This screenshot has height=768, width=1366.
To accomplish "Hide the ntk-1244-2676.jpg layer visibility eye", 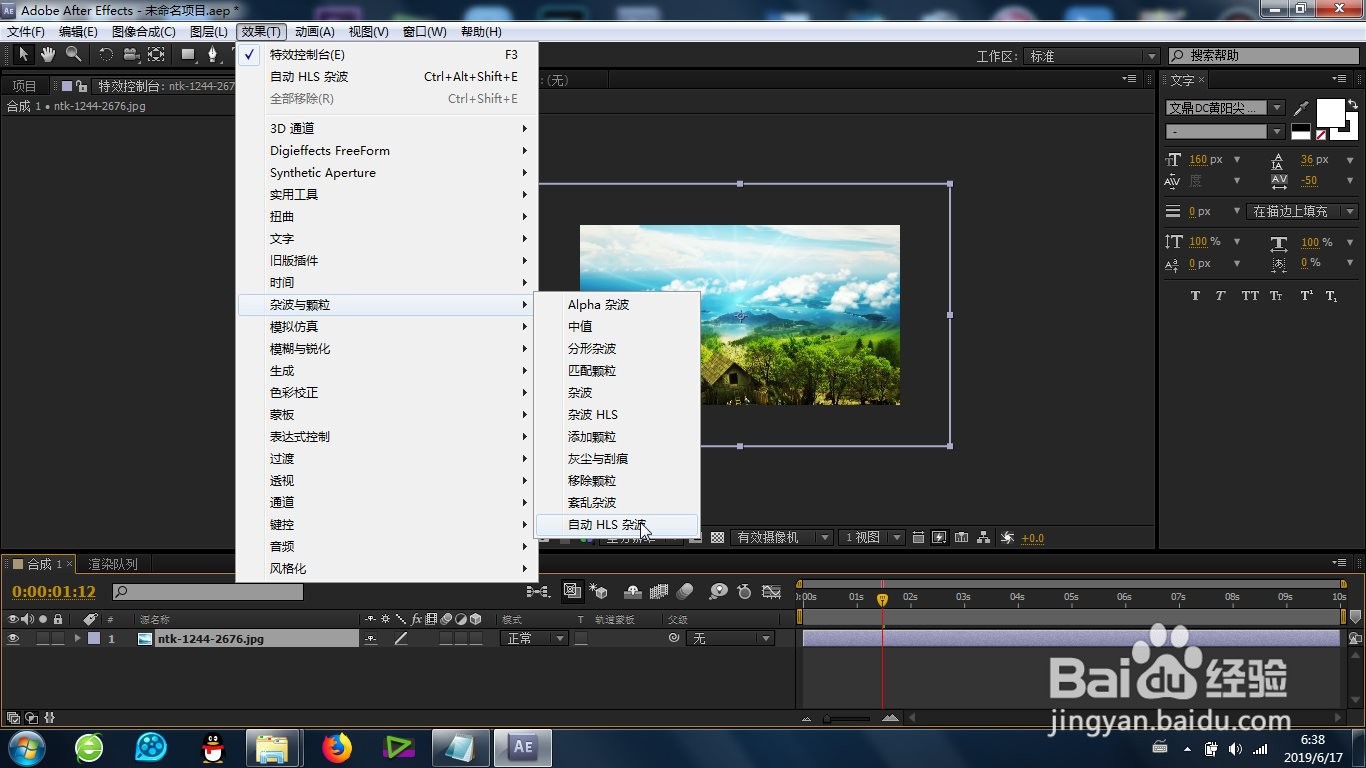I will [x=13, y=637].
